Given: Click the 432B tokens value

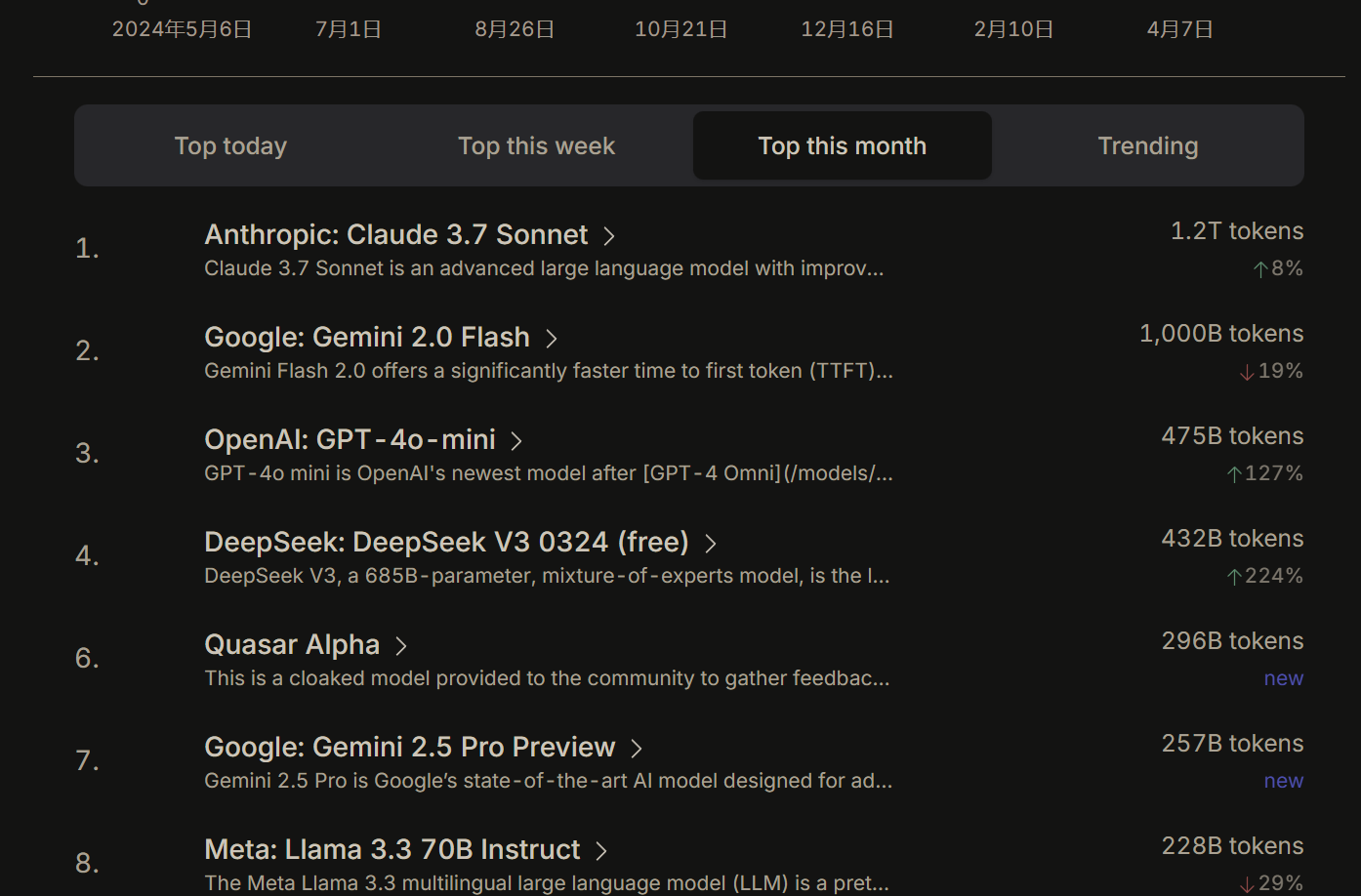Looking at the screenshot, I should click(1232, 539).
